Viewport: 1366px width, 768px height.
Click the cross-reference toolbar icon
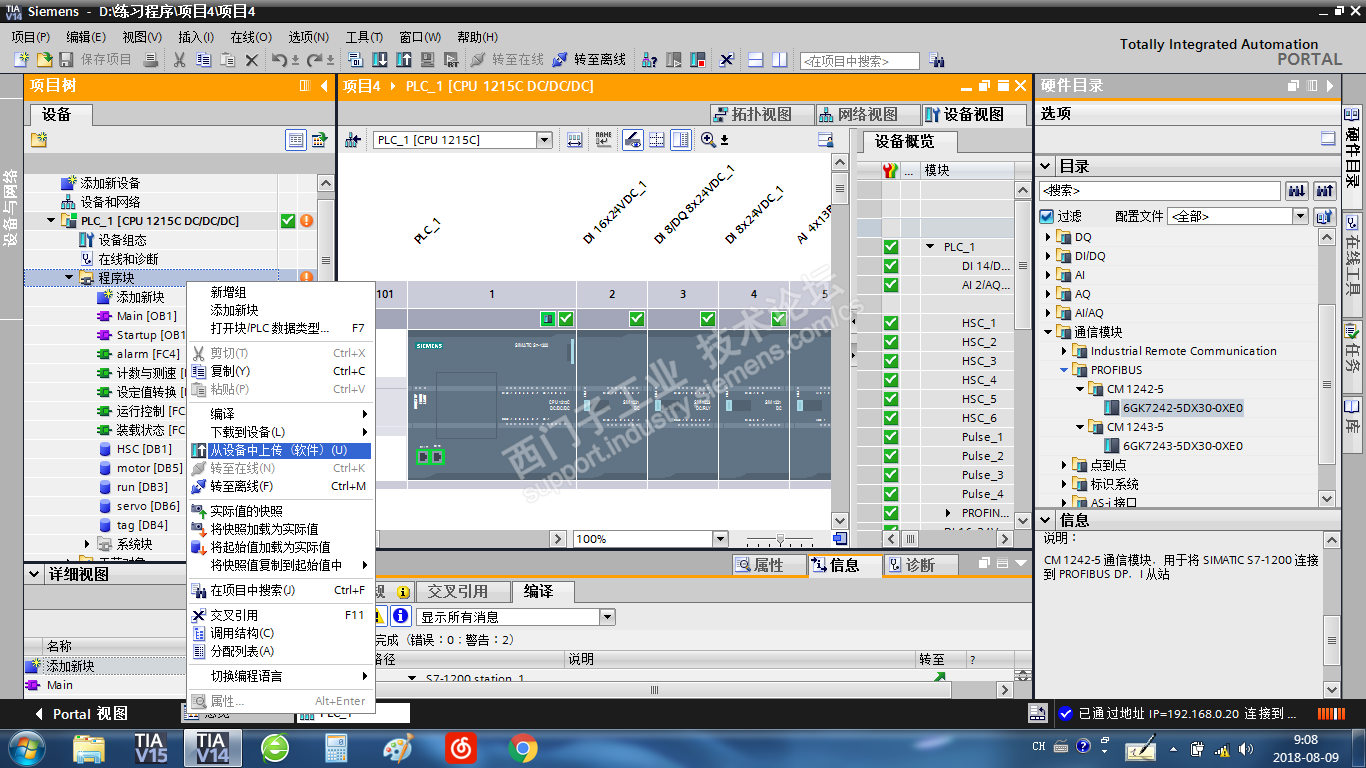point(727,60)
